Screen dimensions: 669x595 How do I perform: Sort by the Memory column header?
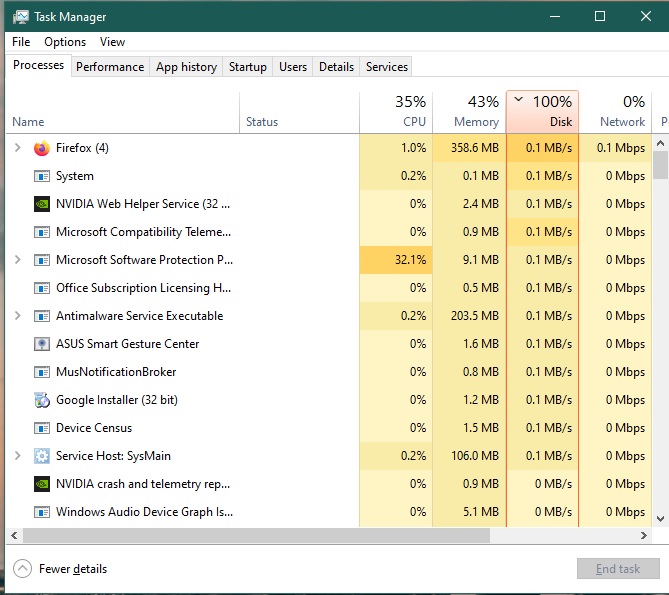tap(469, 112)
